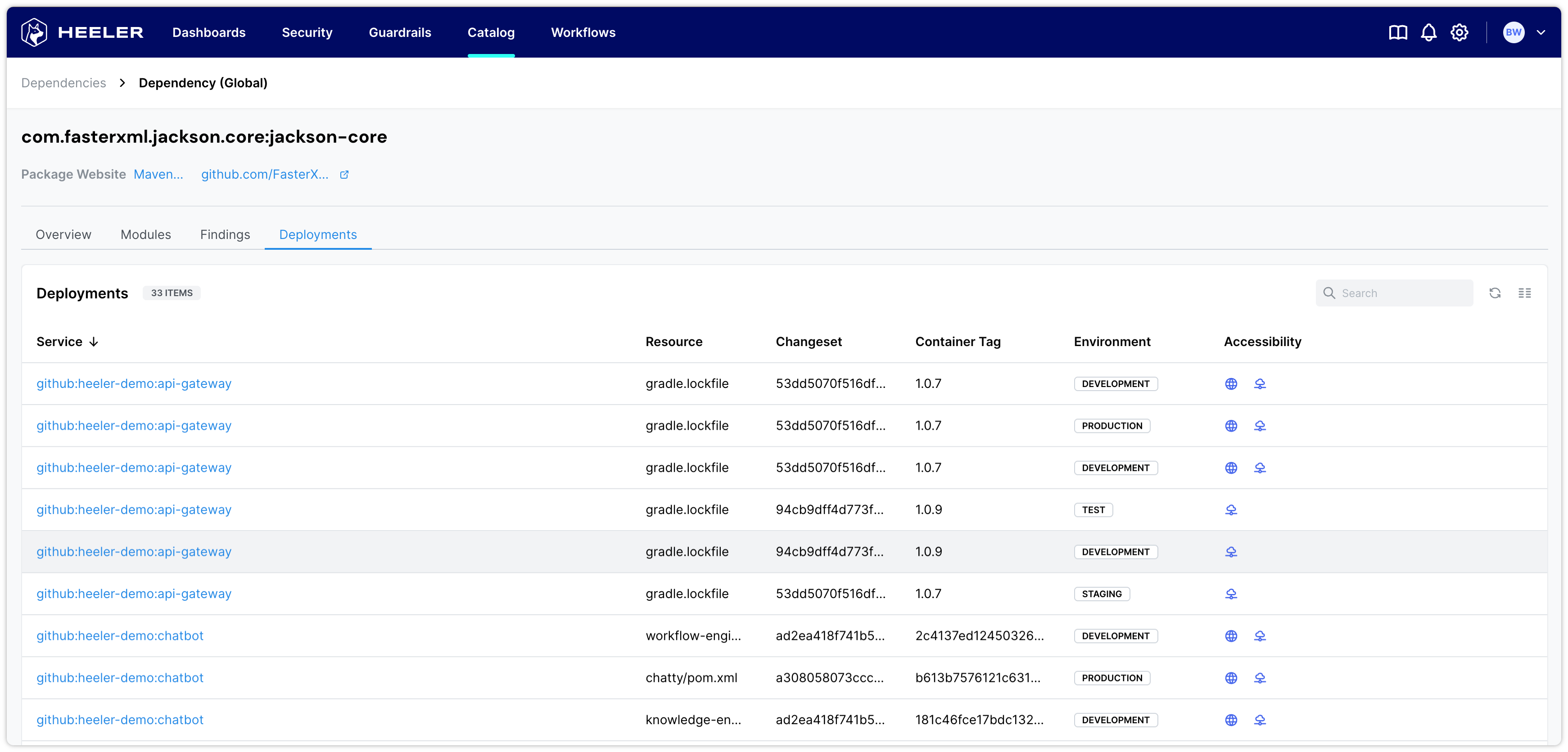Click the BW user avatar
This screenshot has width=1568, height=752.
1513,32
